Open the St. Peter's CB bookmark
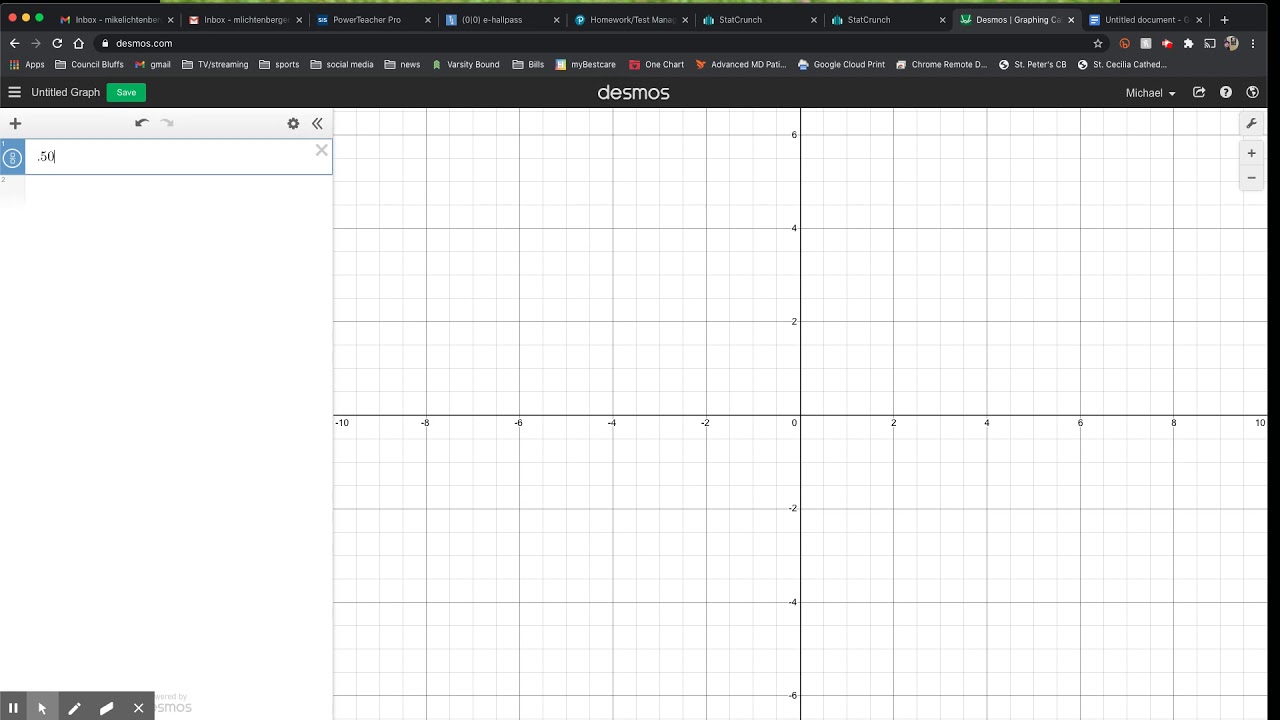 click(x=1032, y=65)
